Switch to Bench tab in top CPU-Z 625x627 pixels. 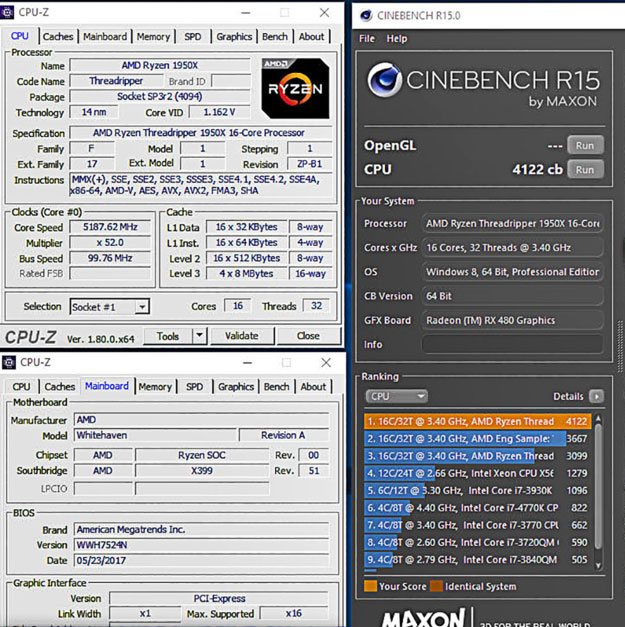[x=275, y=36]
